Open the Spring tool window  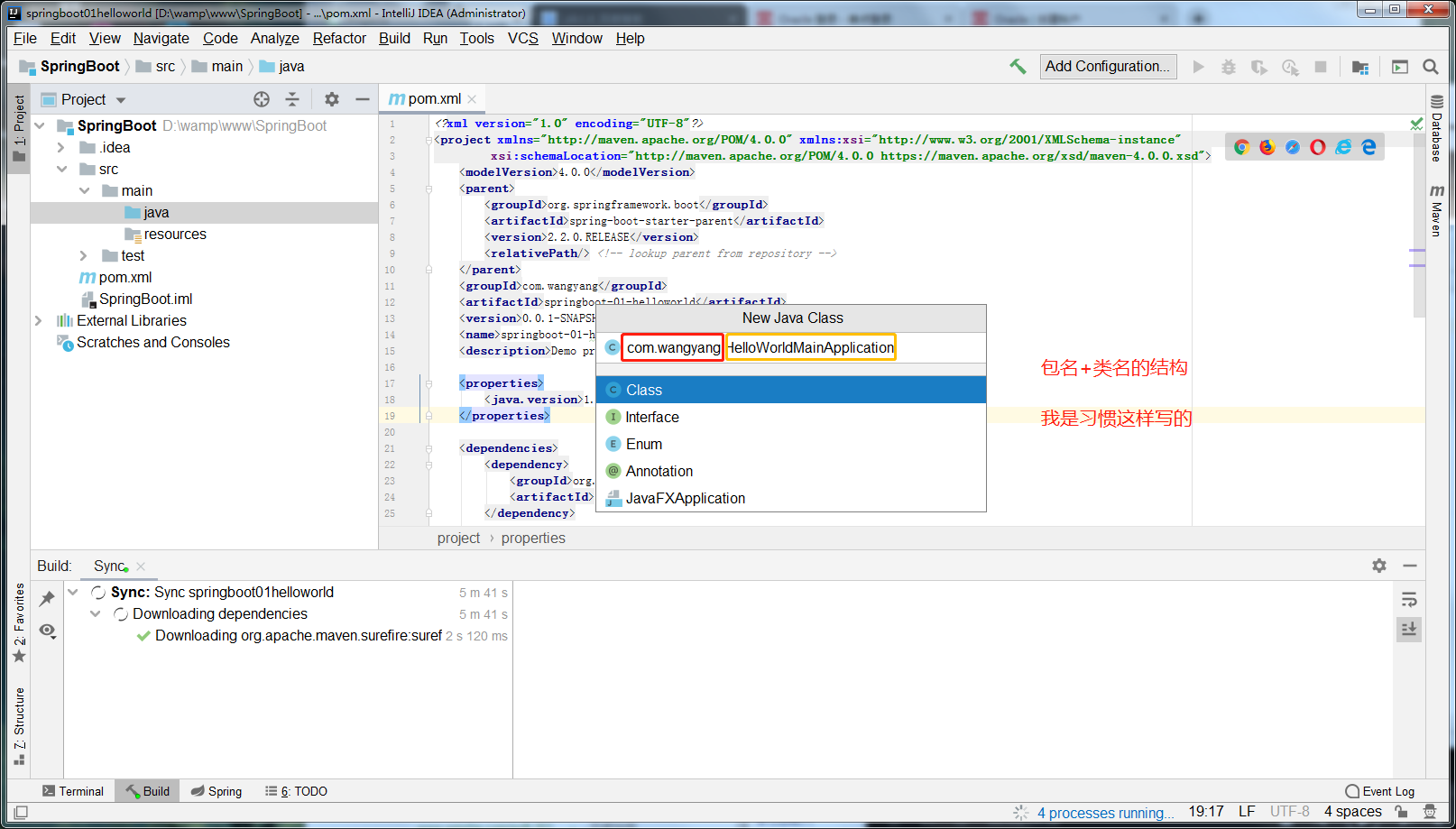click(x=217, y=791)
